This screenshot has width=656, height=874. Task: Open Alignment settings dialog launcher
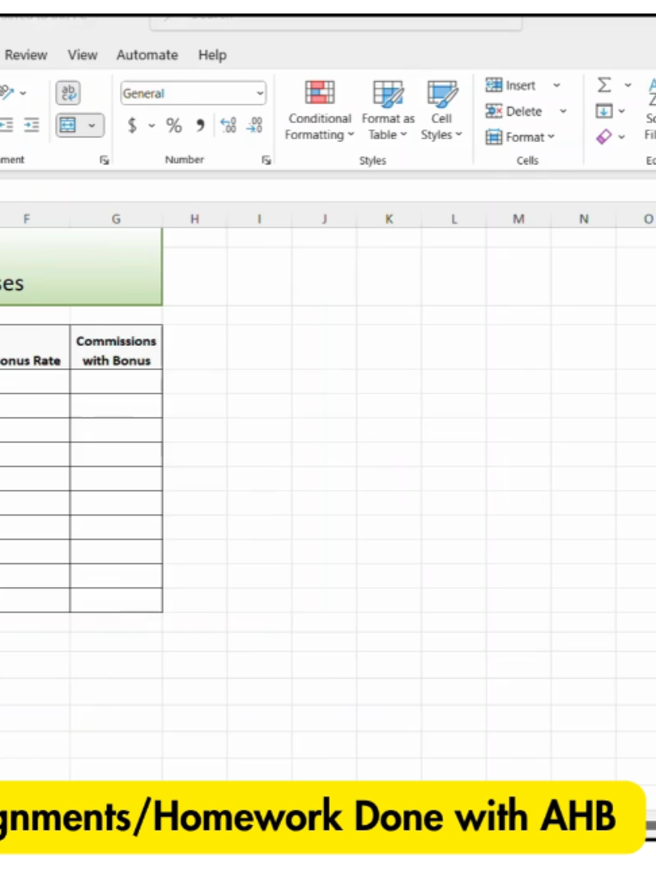104,161
